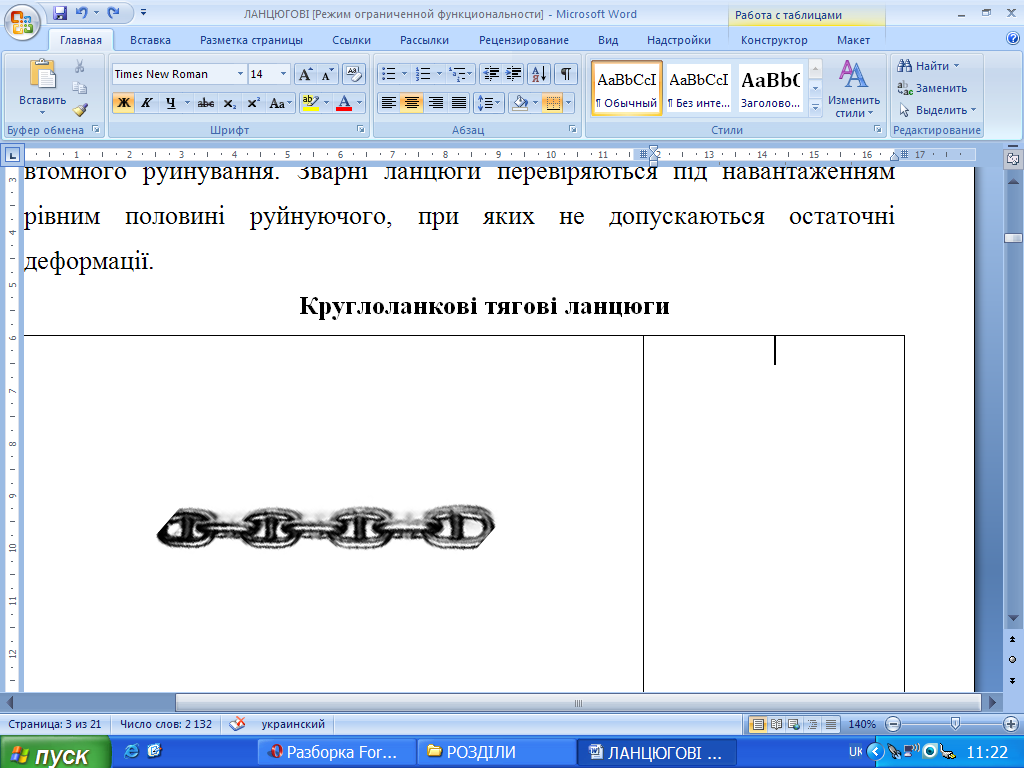Click the Office button
1024x768 pixels.
22,22
